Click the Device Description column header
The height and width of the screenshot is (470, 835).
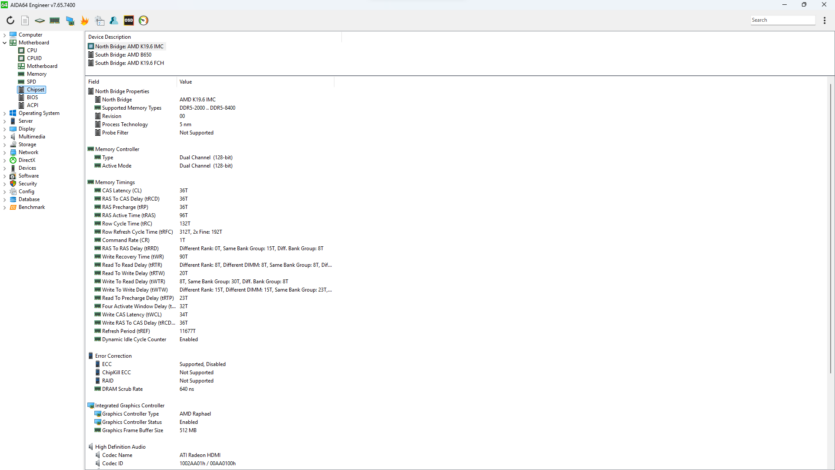[213, 37]
